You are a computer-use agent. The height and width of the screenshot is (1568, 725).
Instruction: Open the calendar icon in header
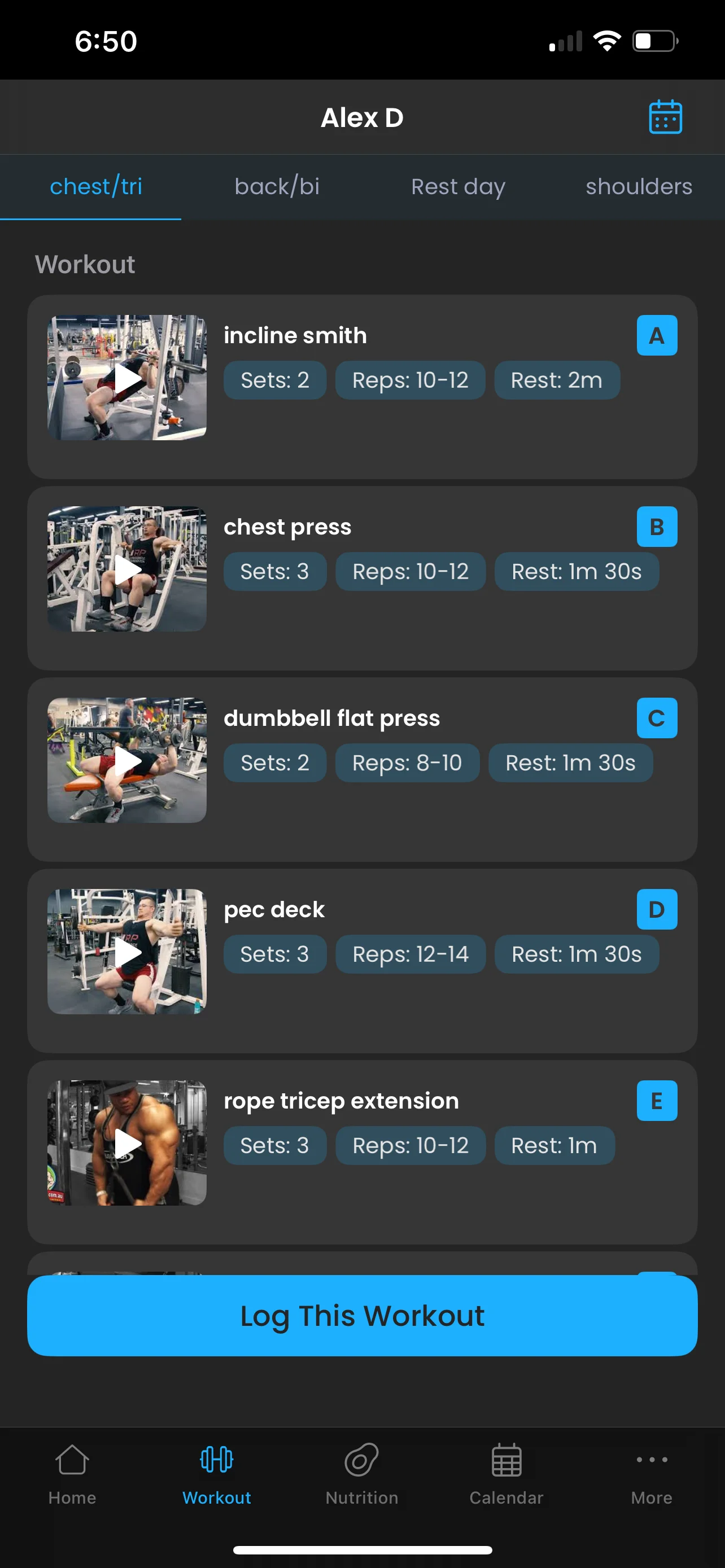[665, 117]
